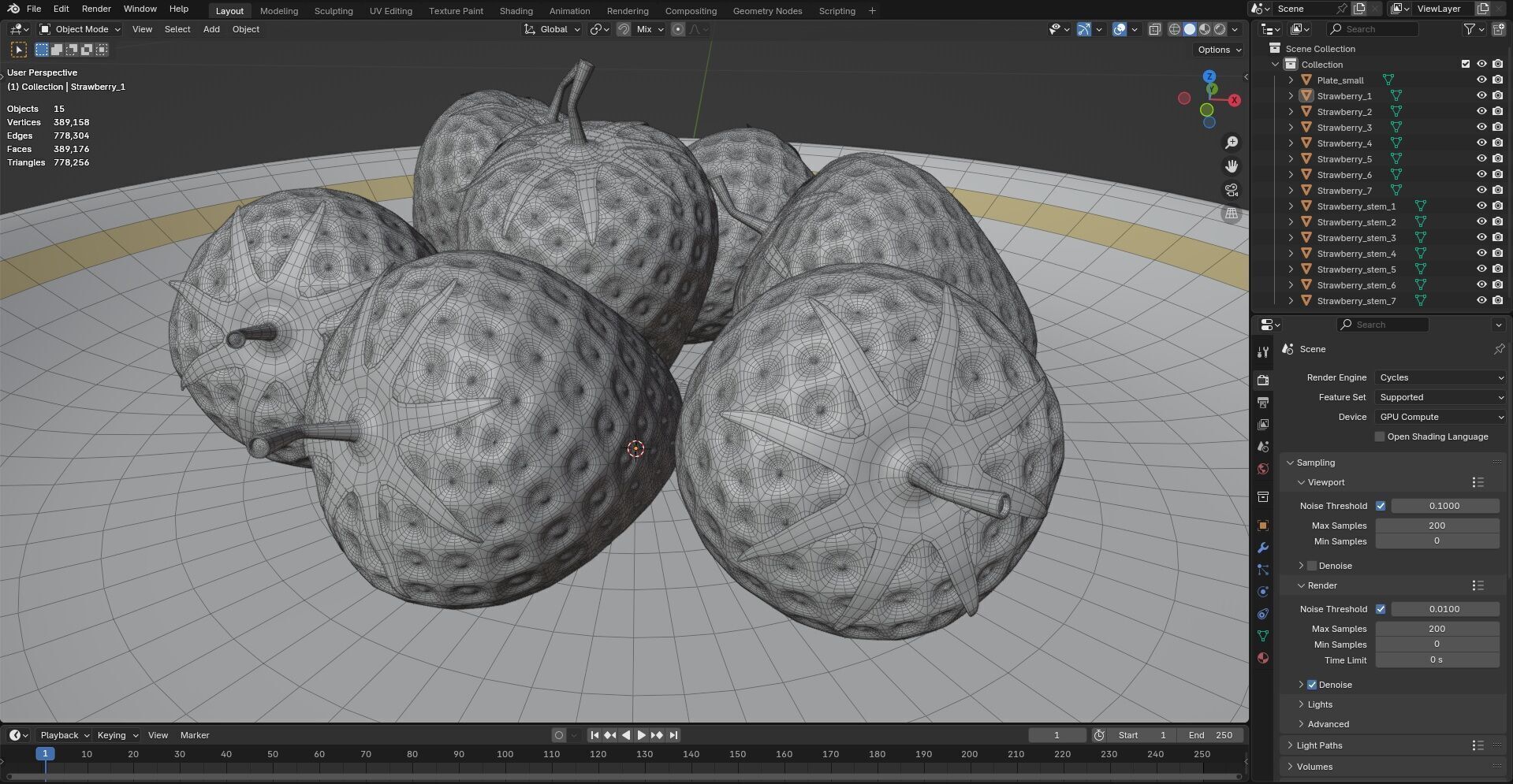Viewport: 1513px width, 784px height.
Task: Click the pin icon in Scene properties
Action: (1499, 349)
